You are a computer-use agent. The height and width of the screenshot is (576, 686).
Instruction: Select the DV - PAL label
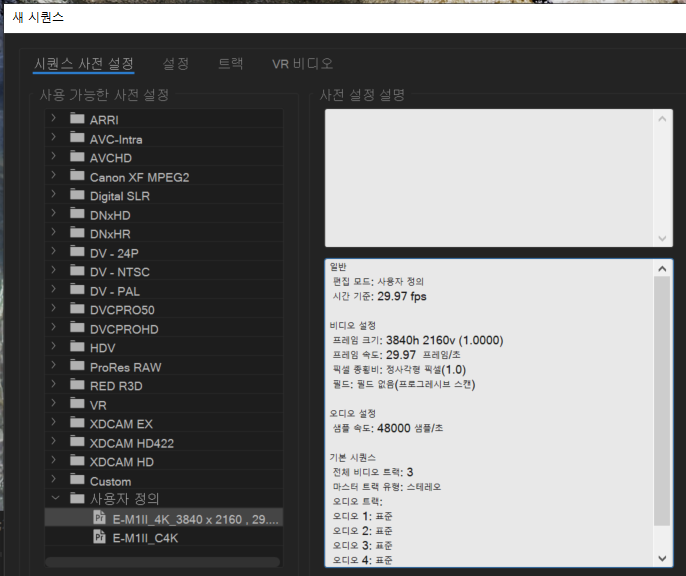coord(115,291)
